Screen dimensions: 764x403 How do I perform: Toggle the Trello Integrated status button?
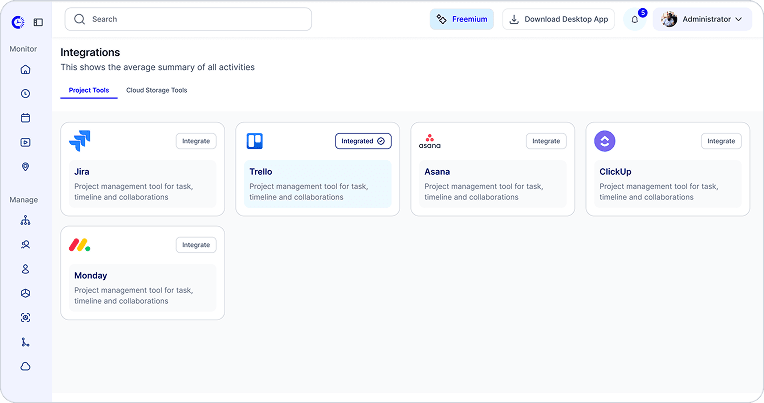363,141
